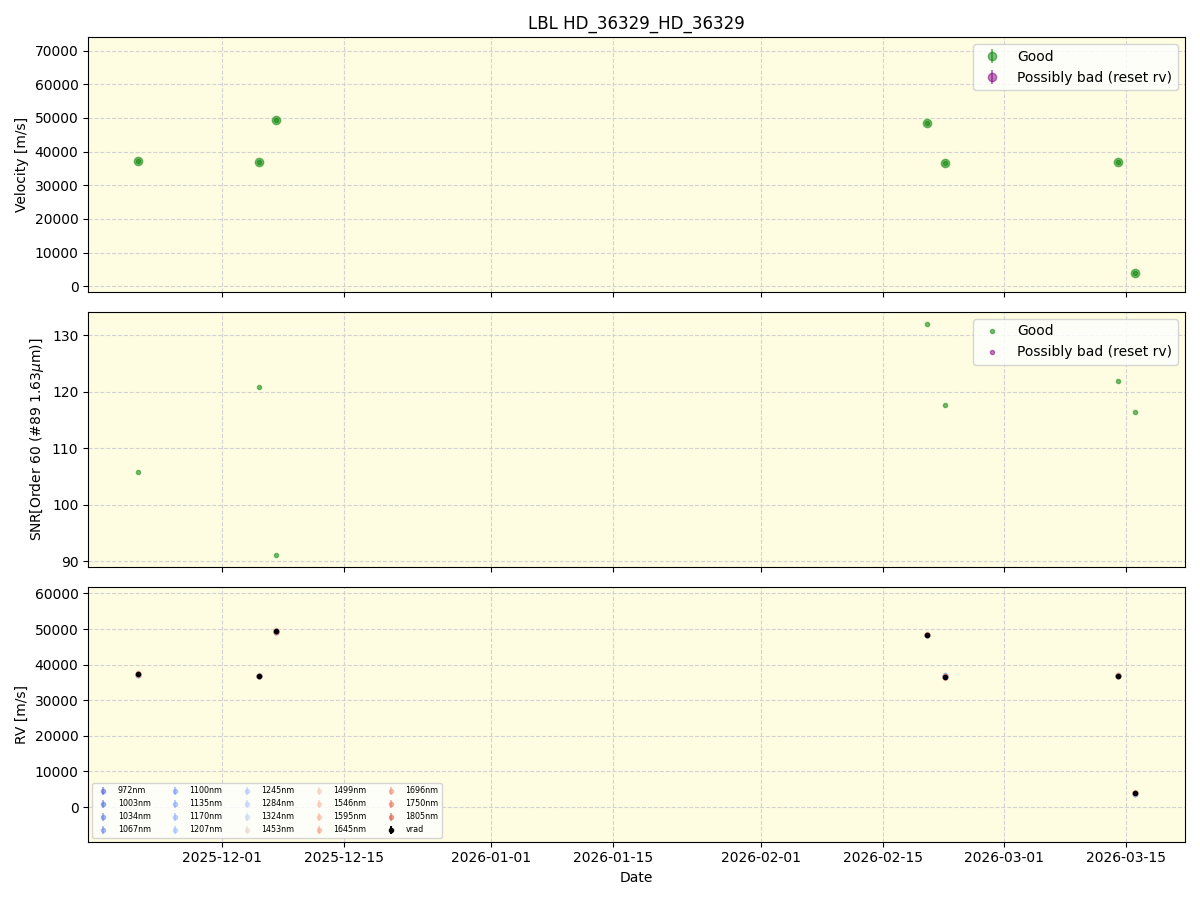Image resolution: width=1200 pixels, height=900 pixels.
Task: Click the 2026-02-01 date tick label
Action: 761,857
